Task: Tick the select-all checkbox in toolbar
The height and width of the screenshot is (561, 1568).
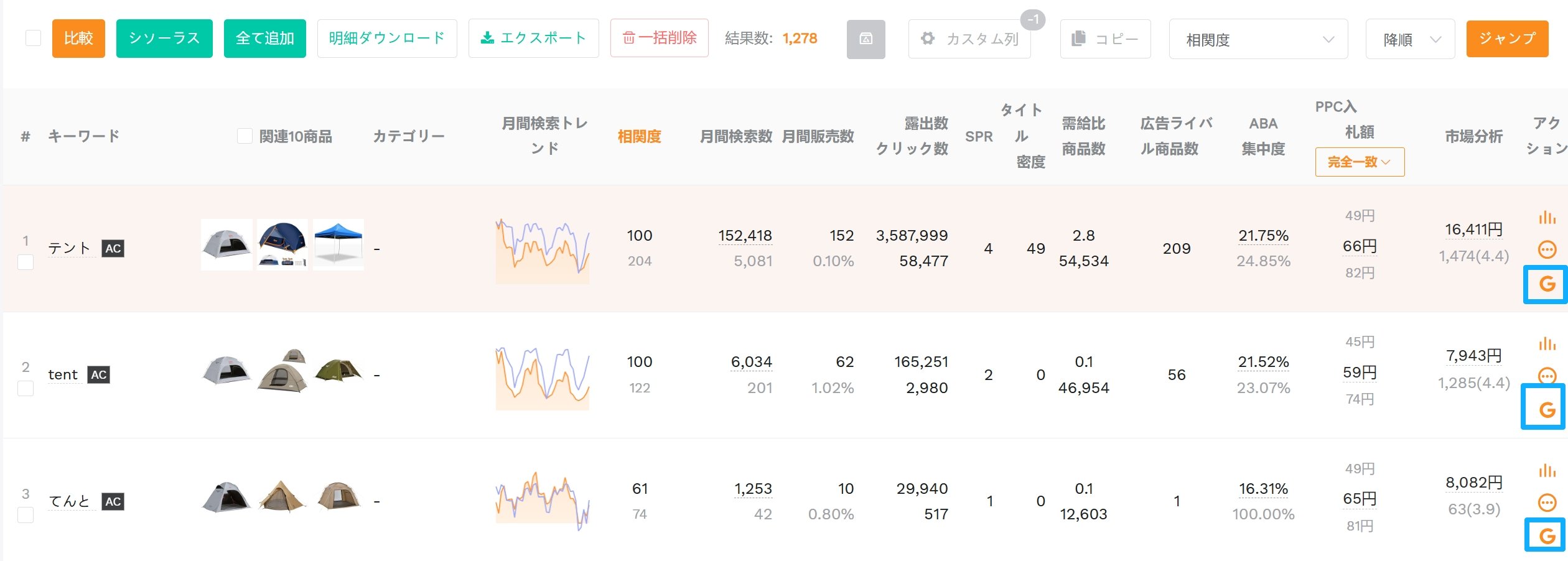Action: pyautogui.click(x=33, y=38)
